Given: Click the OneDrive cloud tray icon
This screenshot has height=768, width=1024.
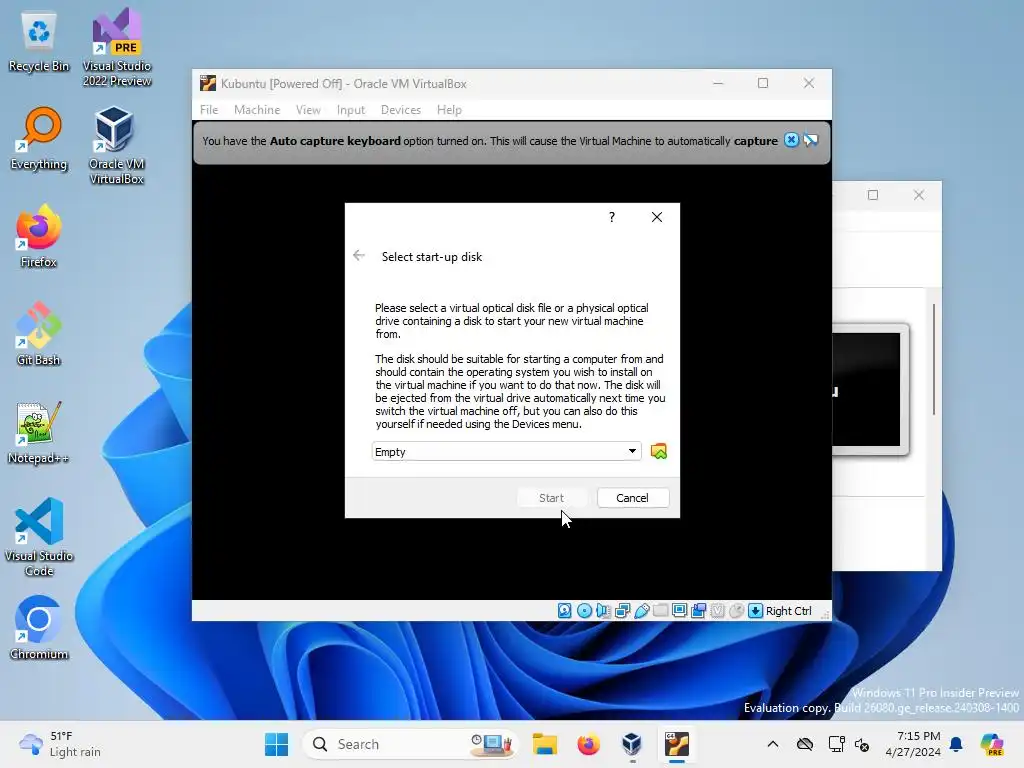Looking at the screenshot, I should click(805, 744).
